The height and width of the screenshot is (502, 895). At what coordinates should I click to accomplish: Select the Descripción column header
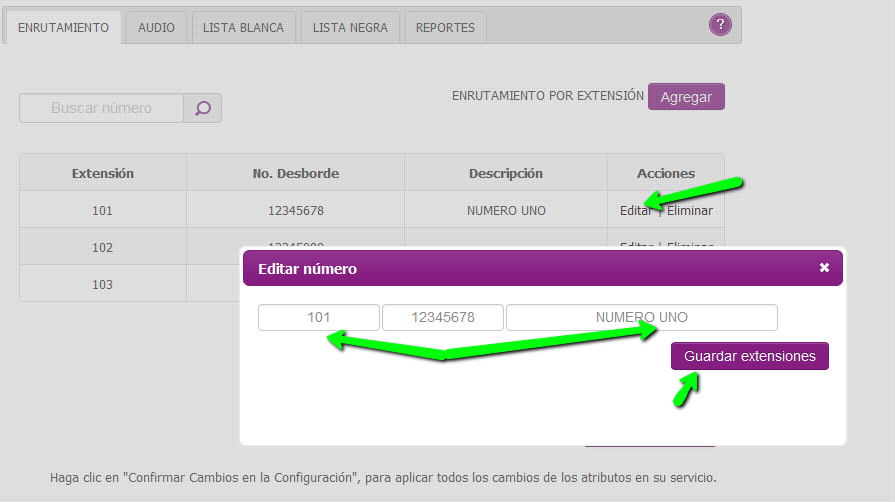point(506,173)
